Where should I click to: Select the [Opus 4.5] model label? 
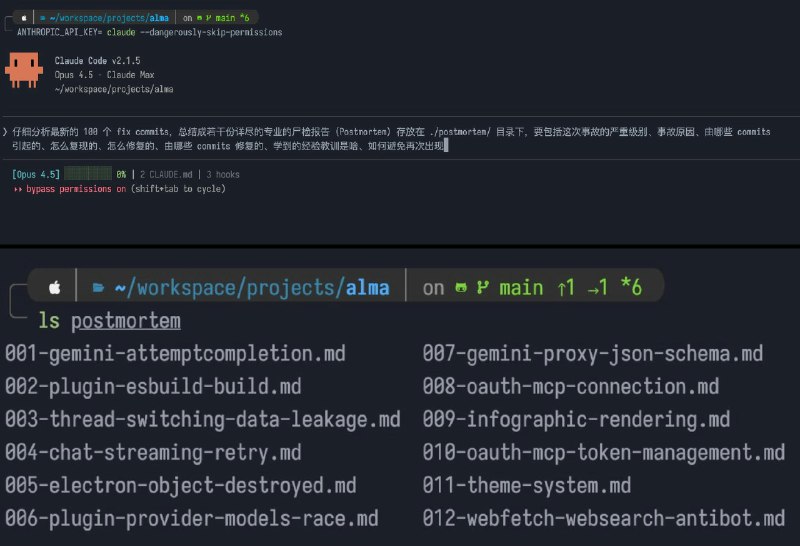point(36,174)
